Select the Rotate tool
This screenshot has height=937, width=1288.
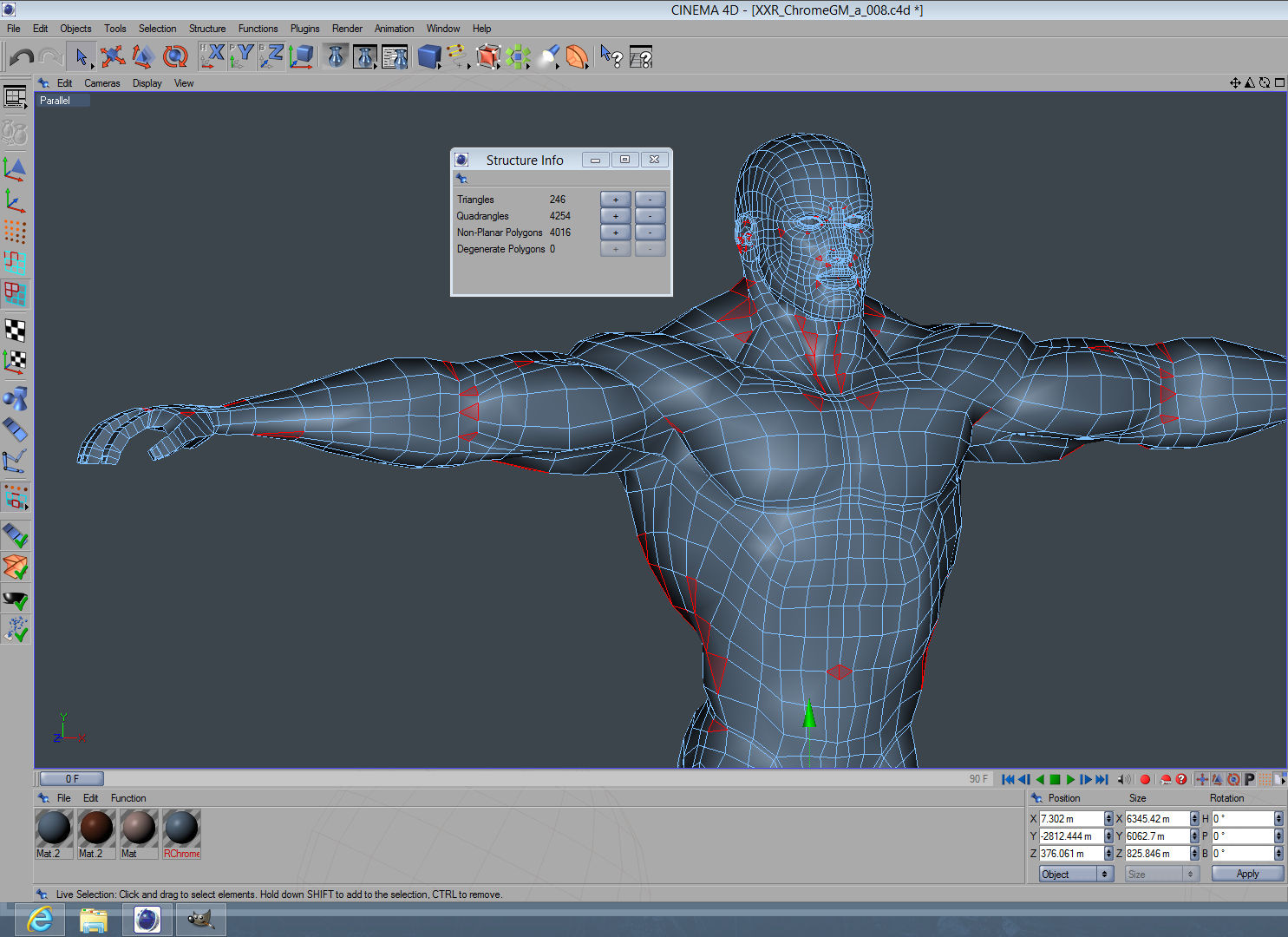(x=175, y=57)
